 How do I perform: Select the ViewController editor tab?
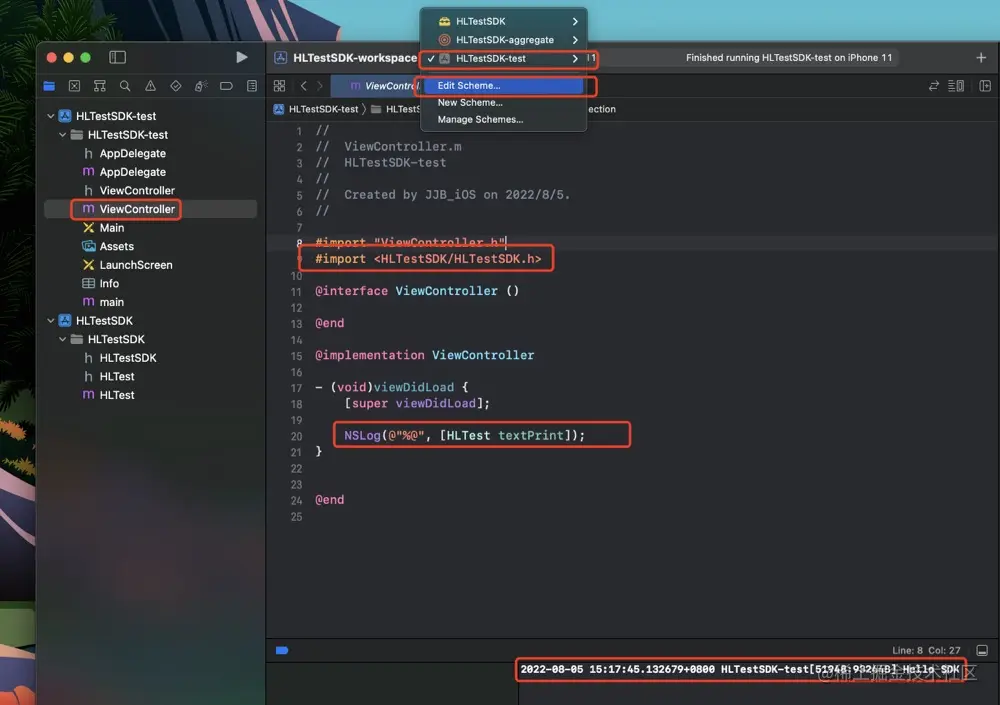383,85
